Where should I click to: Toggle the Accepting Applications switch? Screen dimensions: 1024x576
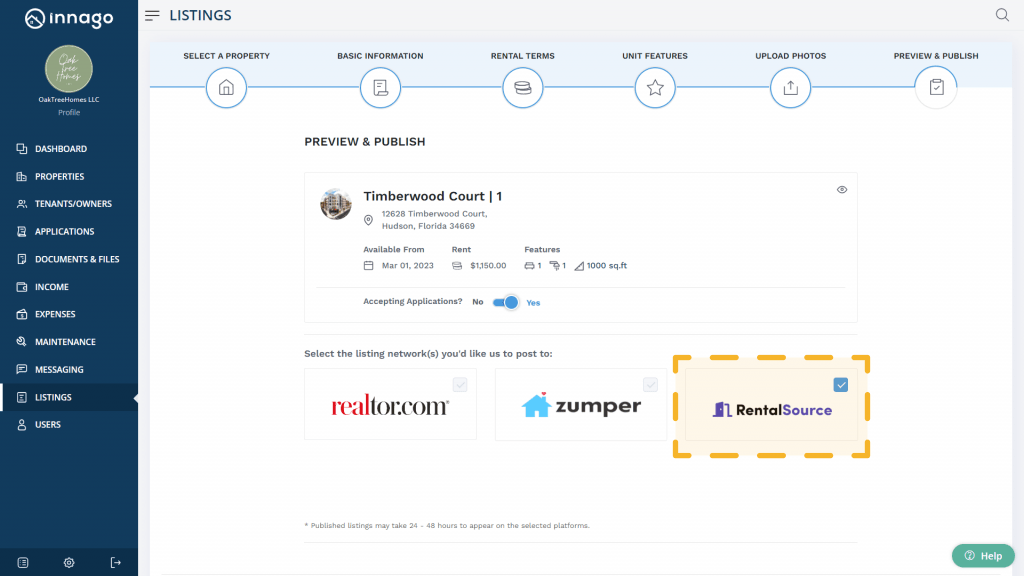(506, 302)
